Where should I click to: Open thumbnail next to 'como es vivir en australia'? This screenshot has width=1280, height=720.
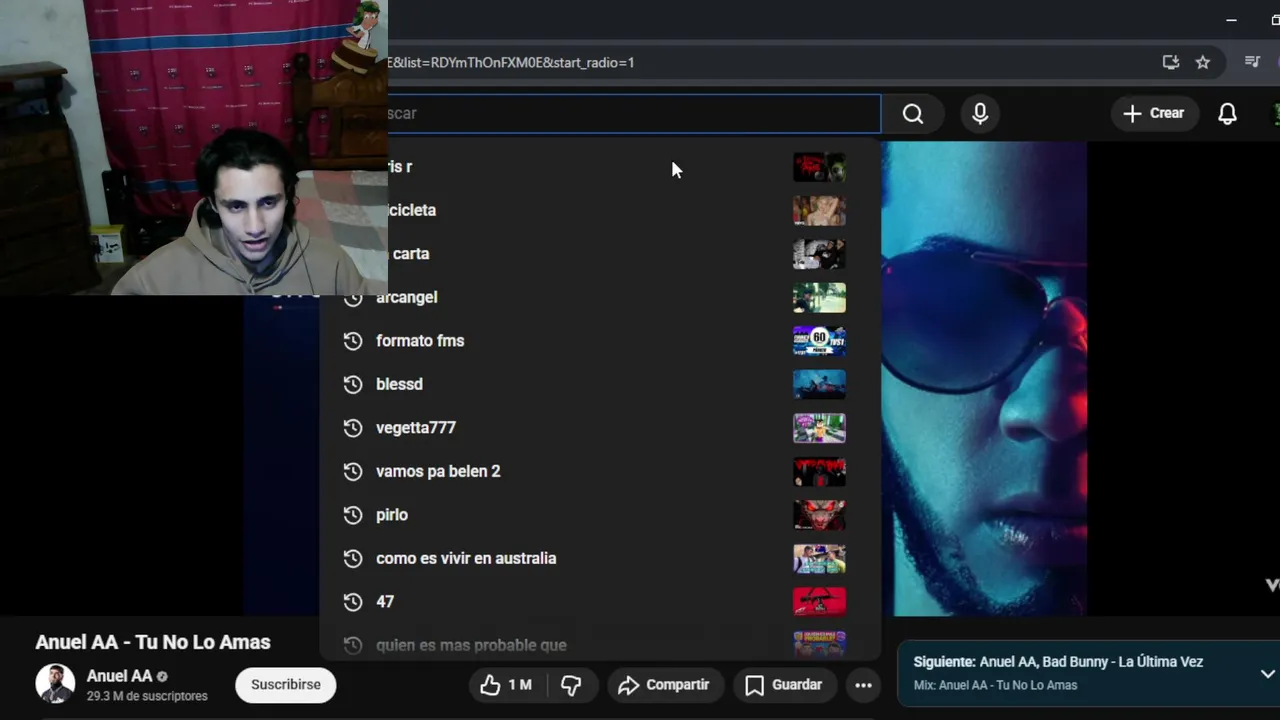[x=819, y=559]
